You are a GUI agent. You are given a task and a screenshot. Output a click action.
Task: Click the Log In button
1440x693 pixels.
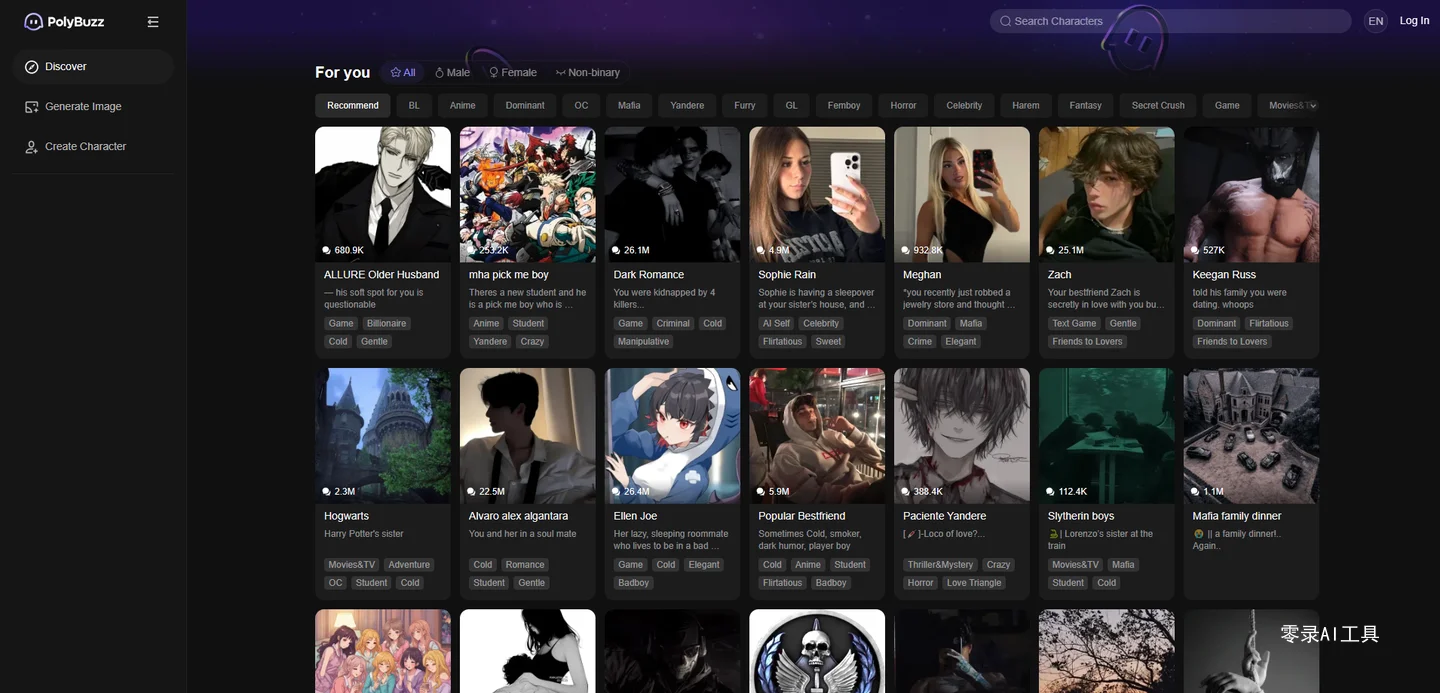[x=1414, y=21]
